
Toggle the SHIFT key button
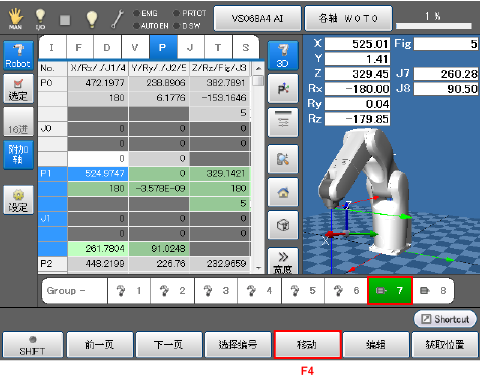coord(32,345)
